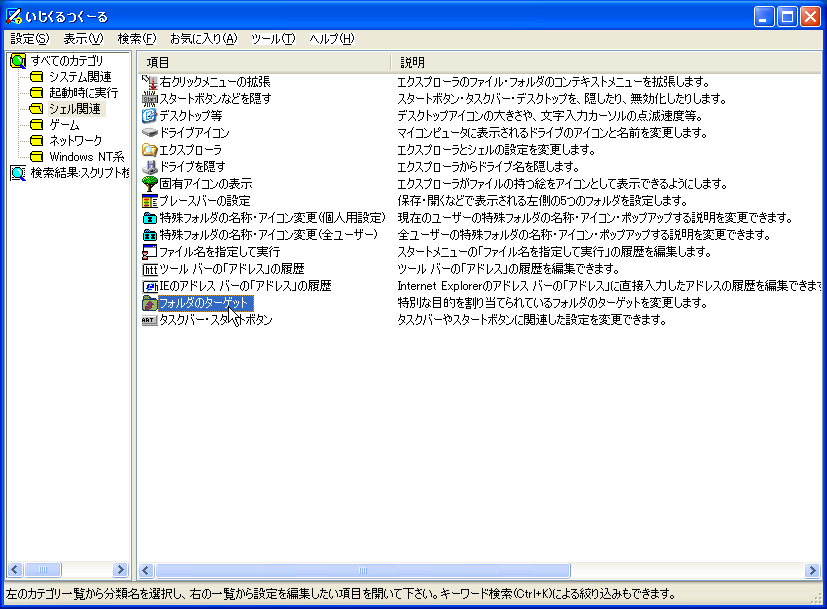Select 検索結果:スクリプト label in tree
The image size is (827, 609).
point(80,173)
